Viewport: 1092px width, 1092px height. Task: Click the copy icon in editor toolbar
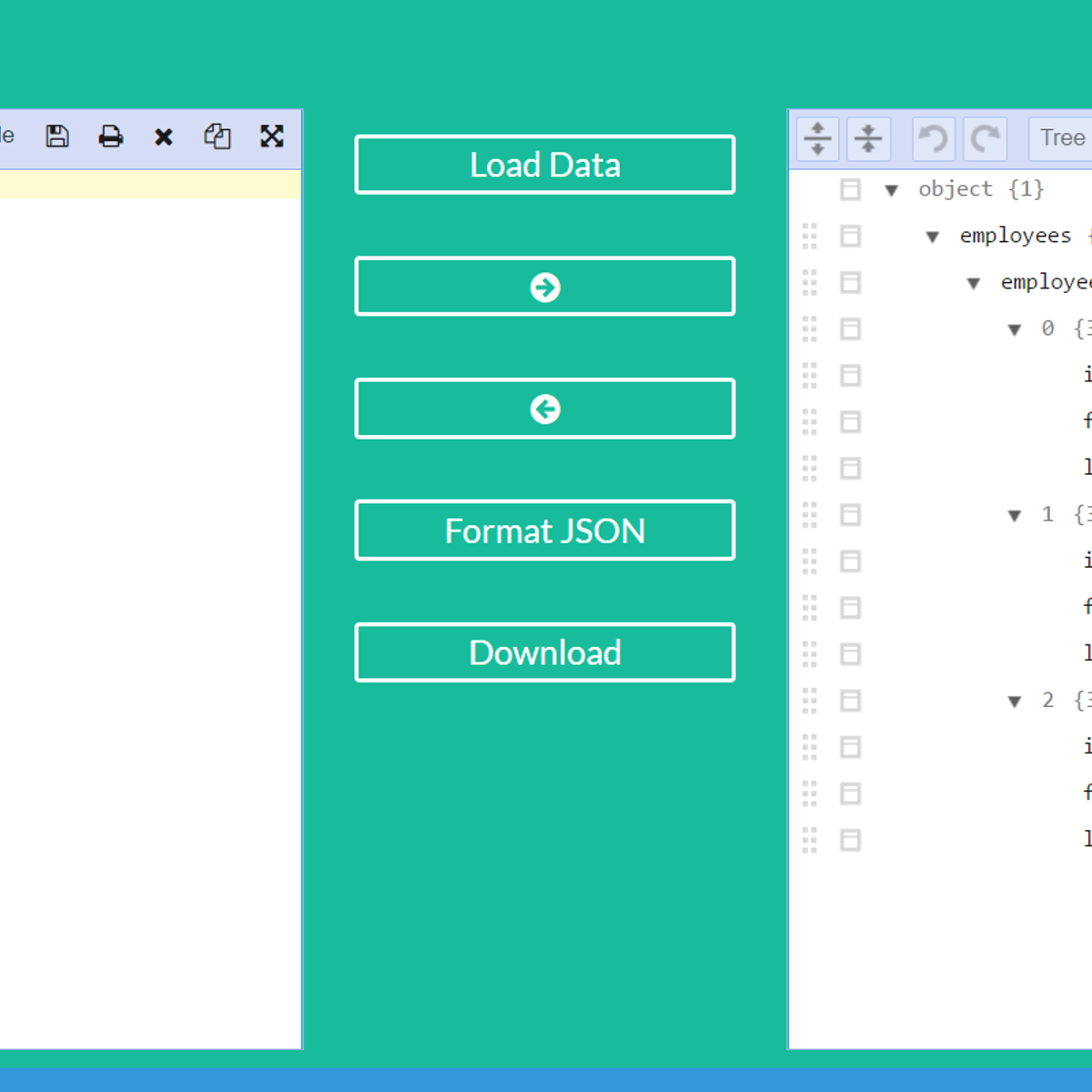click(x=217, y=136)
